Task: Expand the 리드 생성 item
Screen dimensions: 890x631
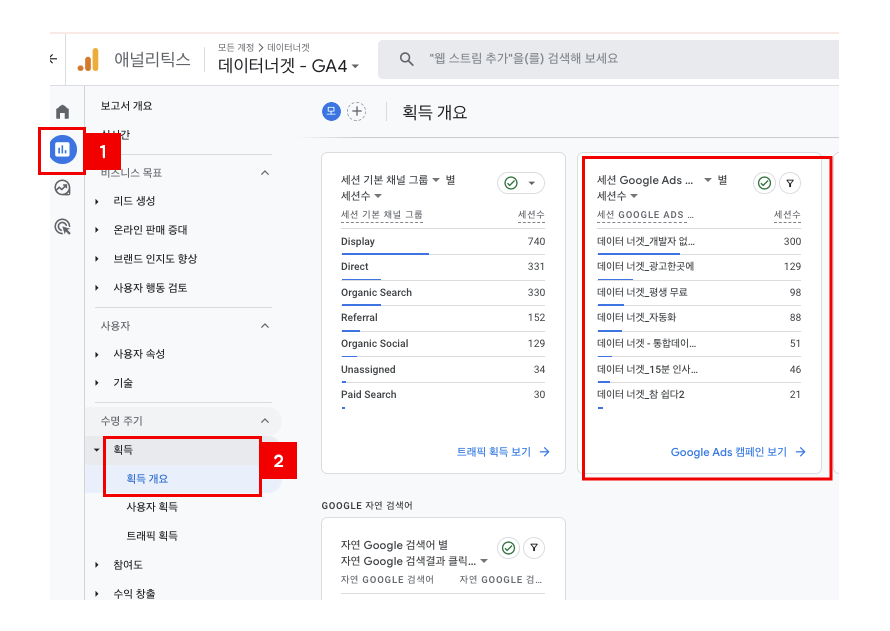Action: (x=97, y=201)
